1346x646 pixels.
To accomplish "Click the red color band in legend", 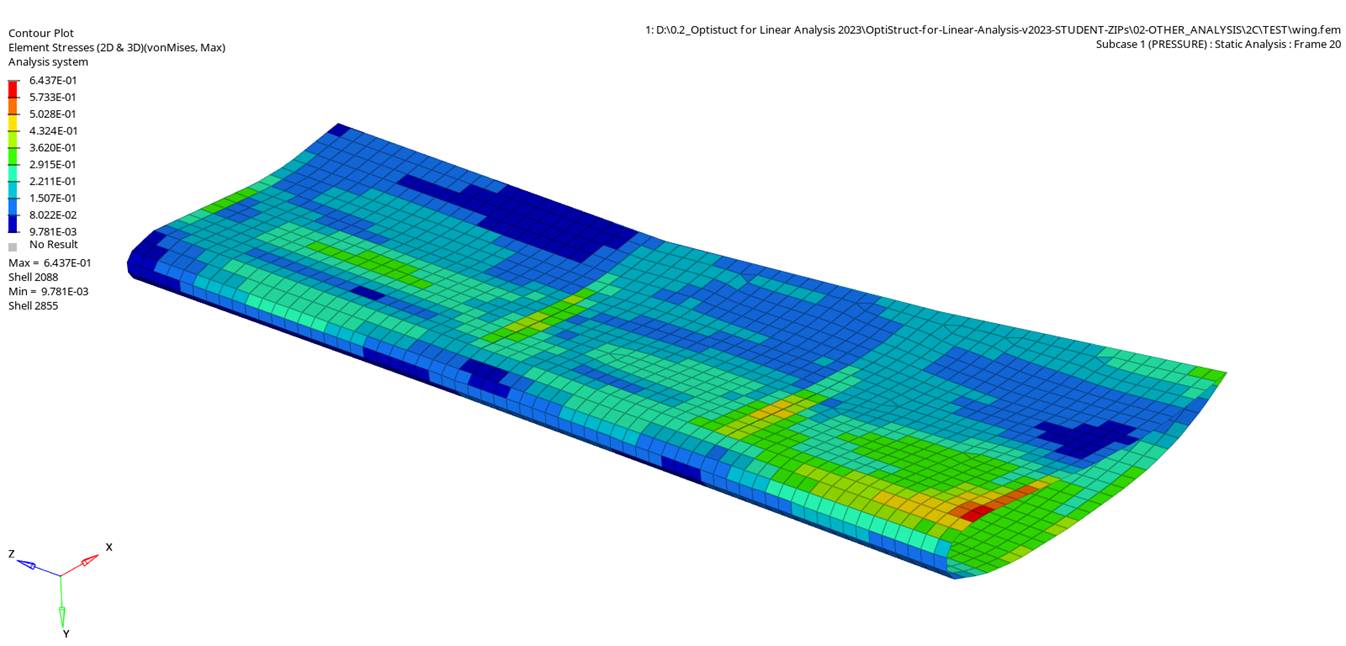I will (13, 89).
